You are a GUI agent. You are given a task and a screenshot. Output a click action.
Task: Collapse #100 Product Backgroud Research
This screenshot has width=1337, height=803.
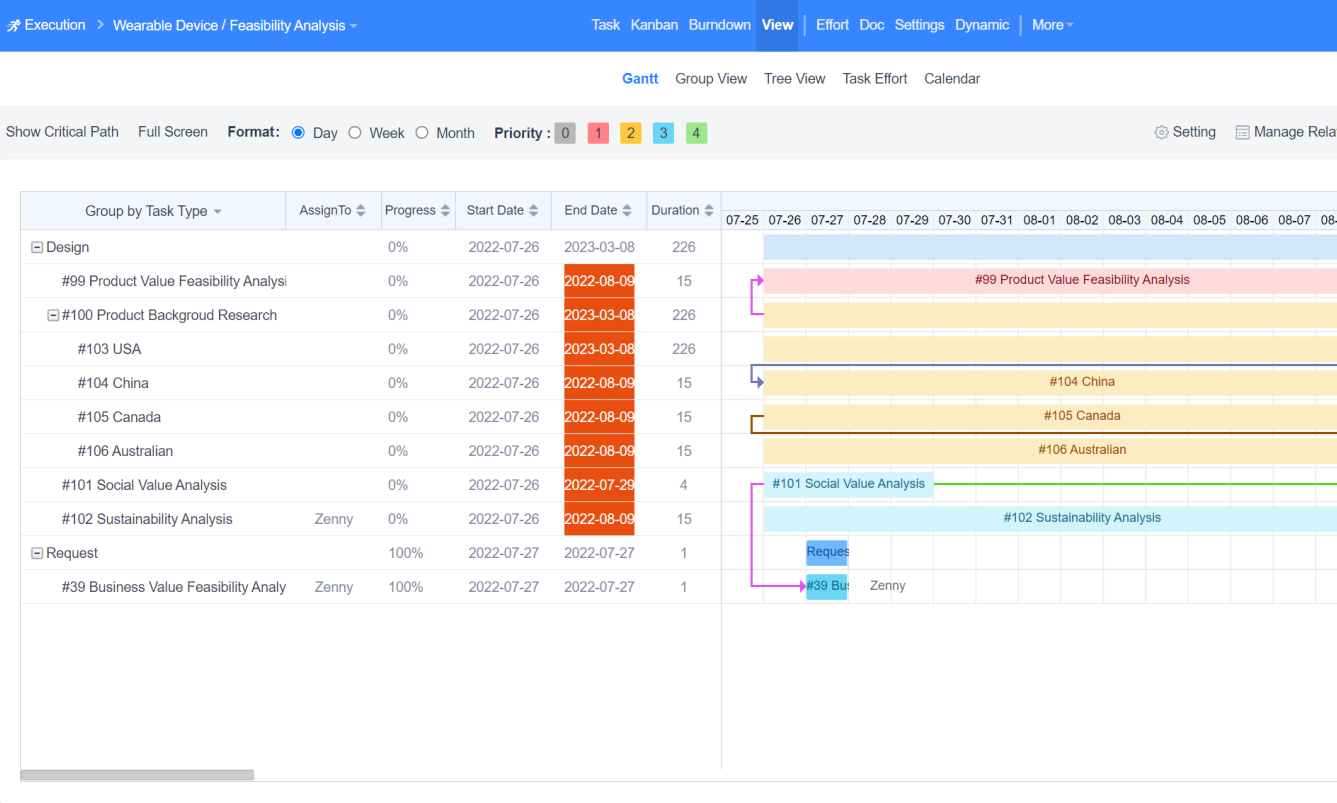pyautogui.click(x=53, y=315)
